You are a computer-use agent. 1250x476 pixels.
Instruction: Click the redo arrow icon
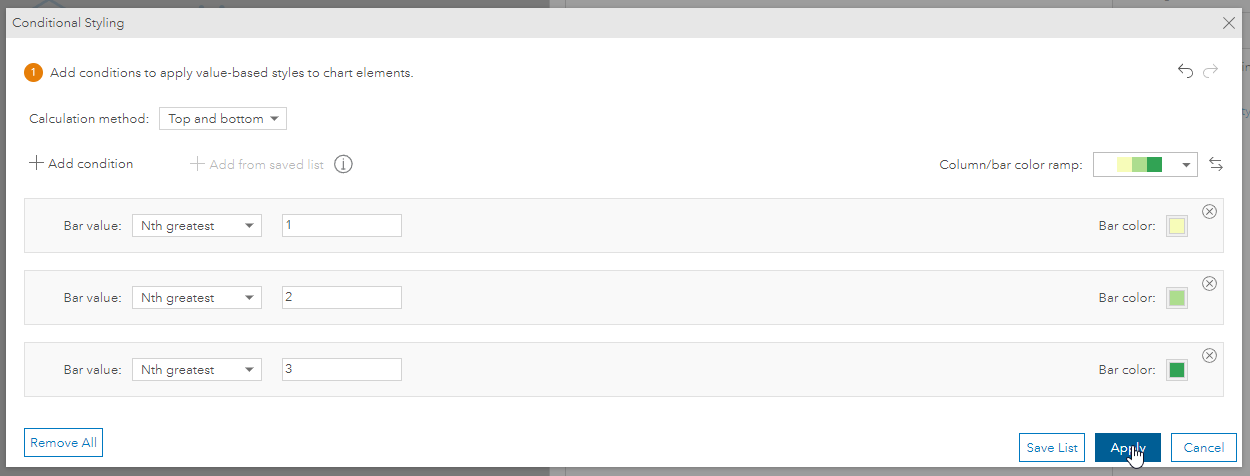tap(1211, 71)
